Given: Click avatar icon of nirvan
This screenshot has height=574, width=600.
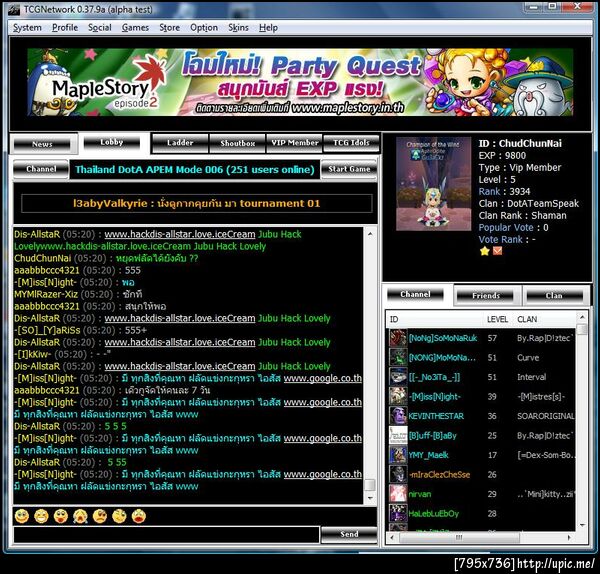Looking at the screenshot, I should (398, 494).
